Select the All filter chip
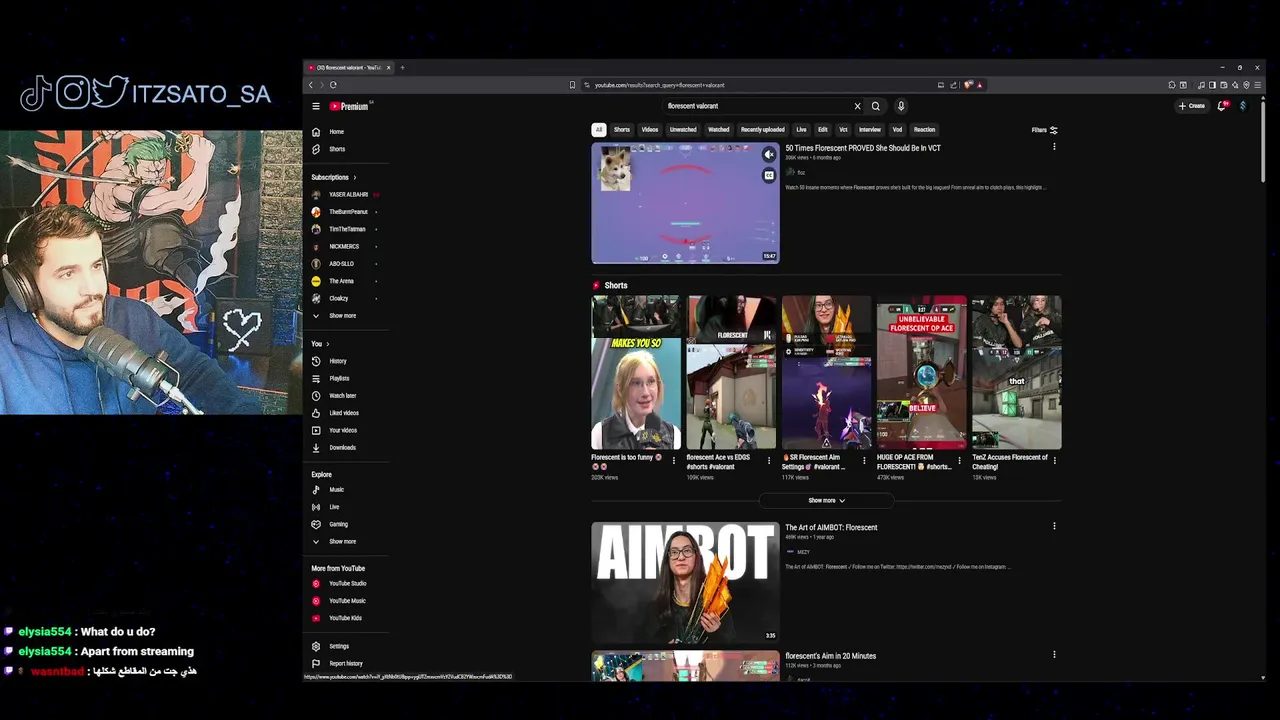 pos(598,130)
